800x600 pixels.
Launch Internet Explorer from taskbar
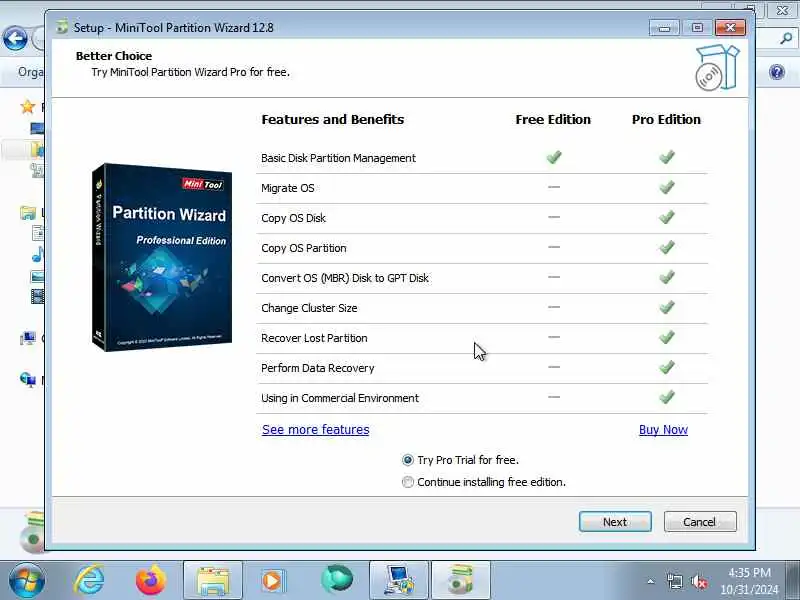[x=89, y=580]
